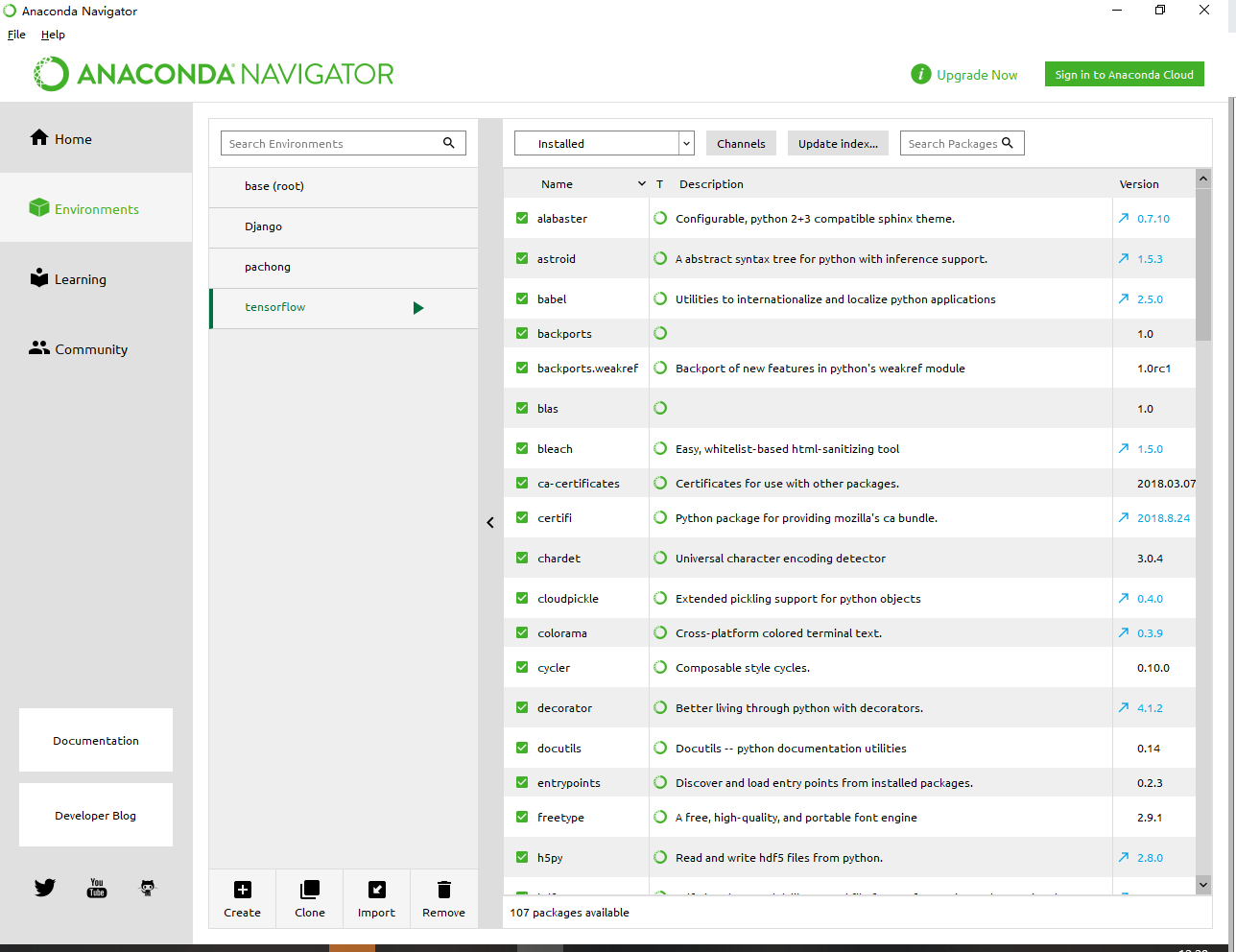The height and width of the screenshot is (952, 1236).
Task: Click the update arrow next to certifi version
Action: click(1124, 517)
